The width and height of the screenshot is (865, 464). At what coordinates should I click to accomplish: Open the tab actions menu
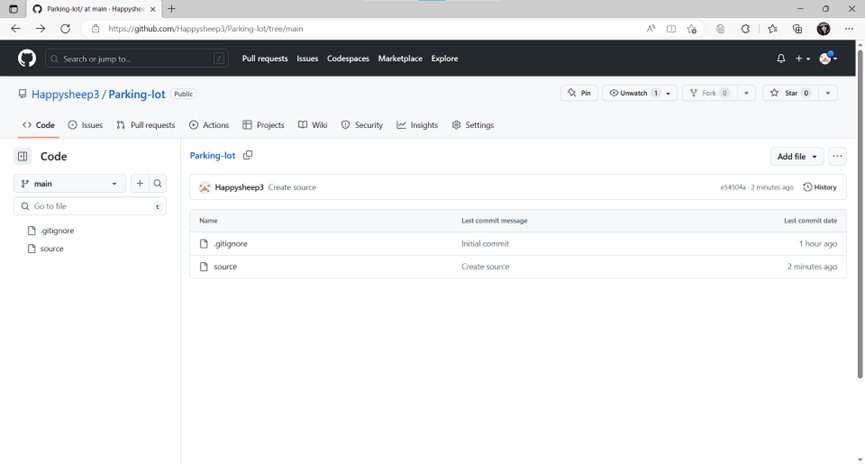pos(14,9)
